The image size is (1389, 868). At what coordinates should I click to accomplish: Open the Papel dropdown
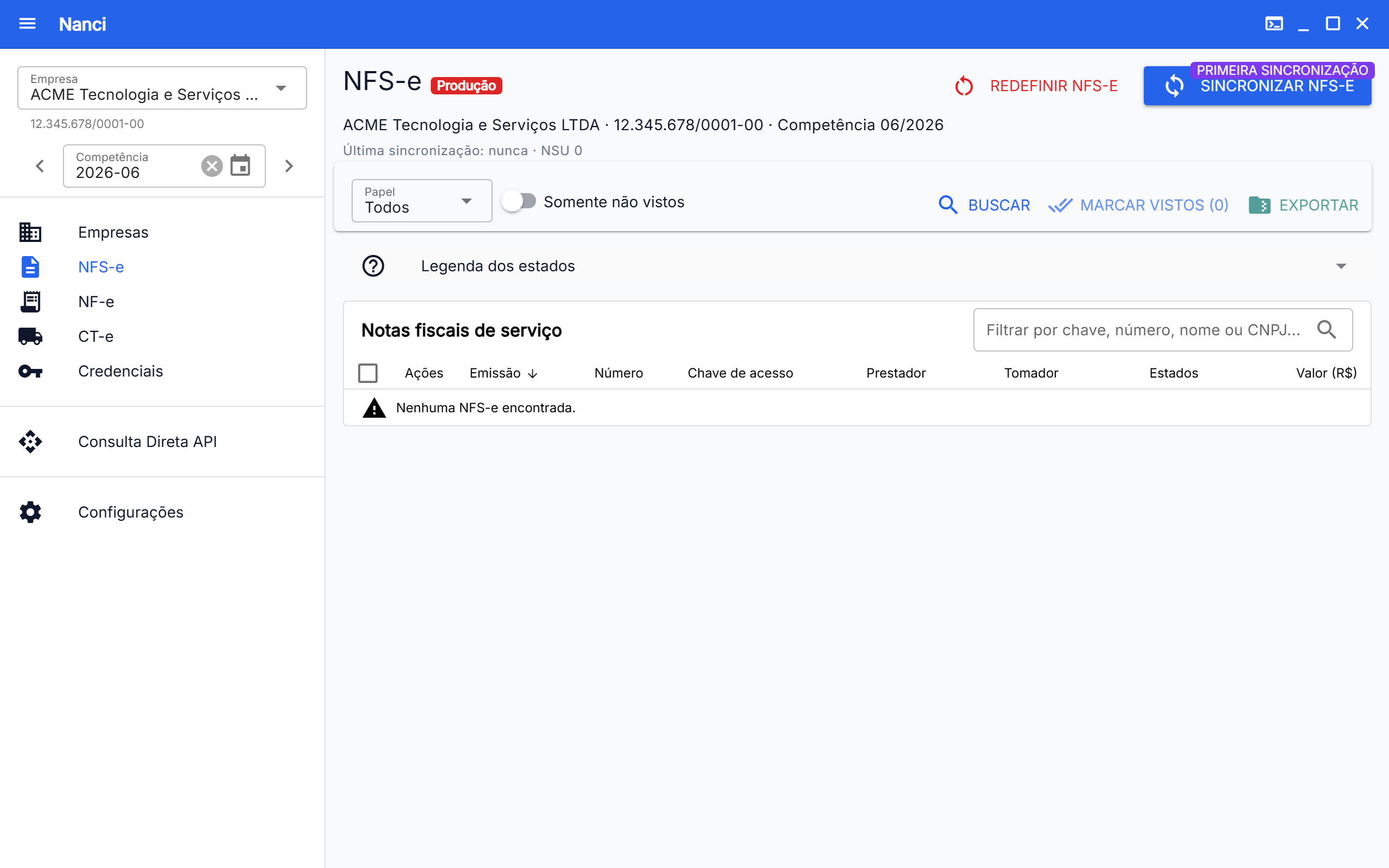pos(422,200)
